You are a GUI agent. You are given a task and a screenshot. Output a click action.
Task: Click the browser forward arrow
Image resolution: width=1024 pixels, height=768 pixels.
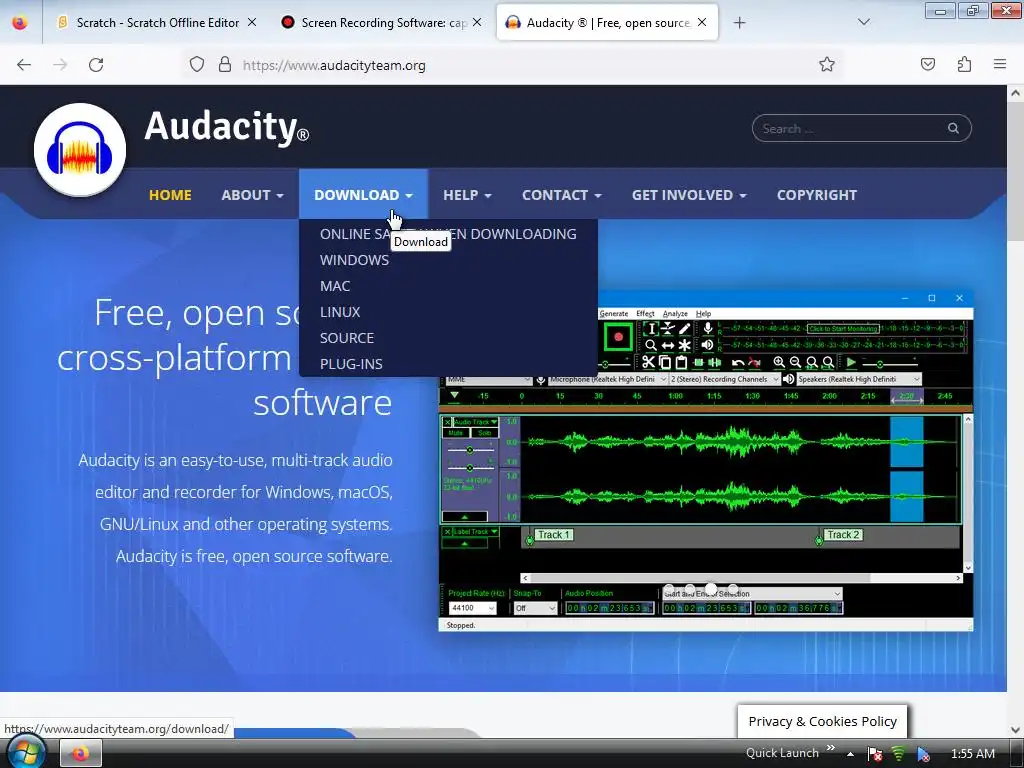click(x=60, y=65)
